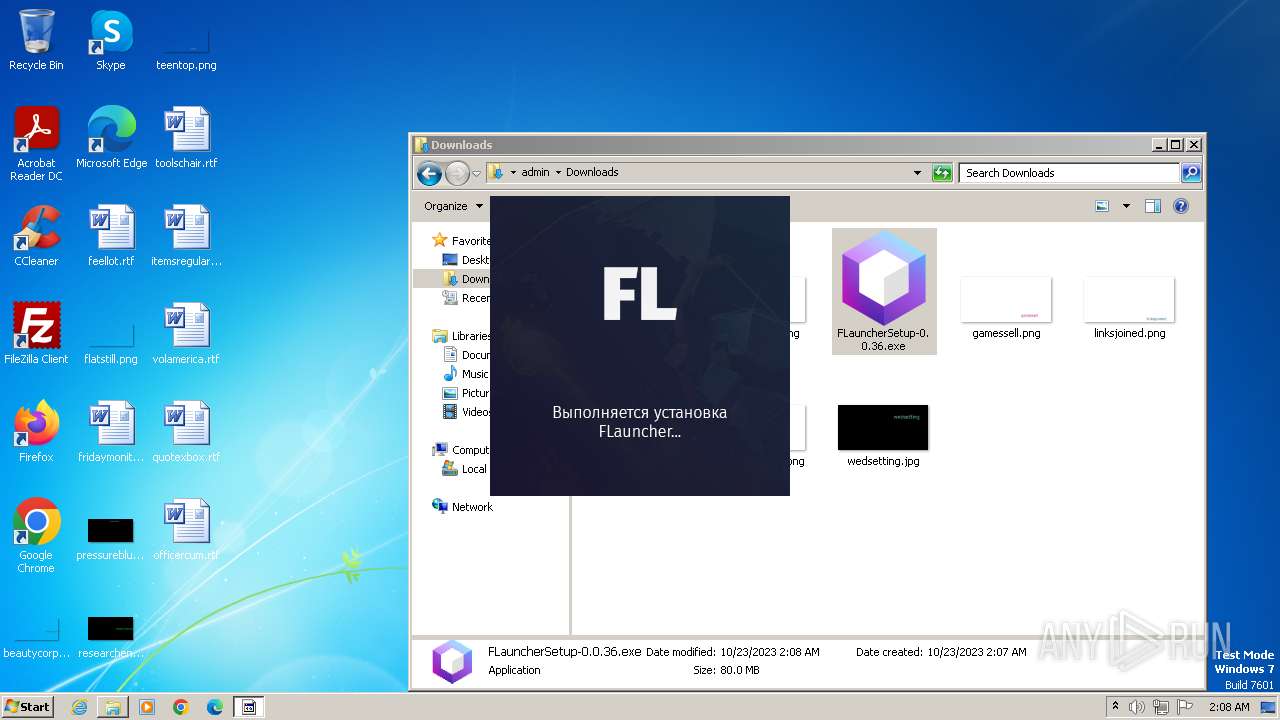Open Windows Explorer taskbar button

point(113,707)
